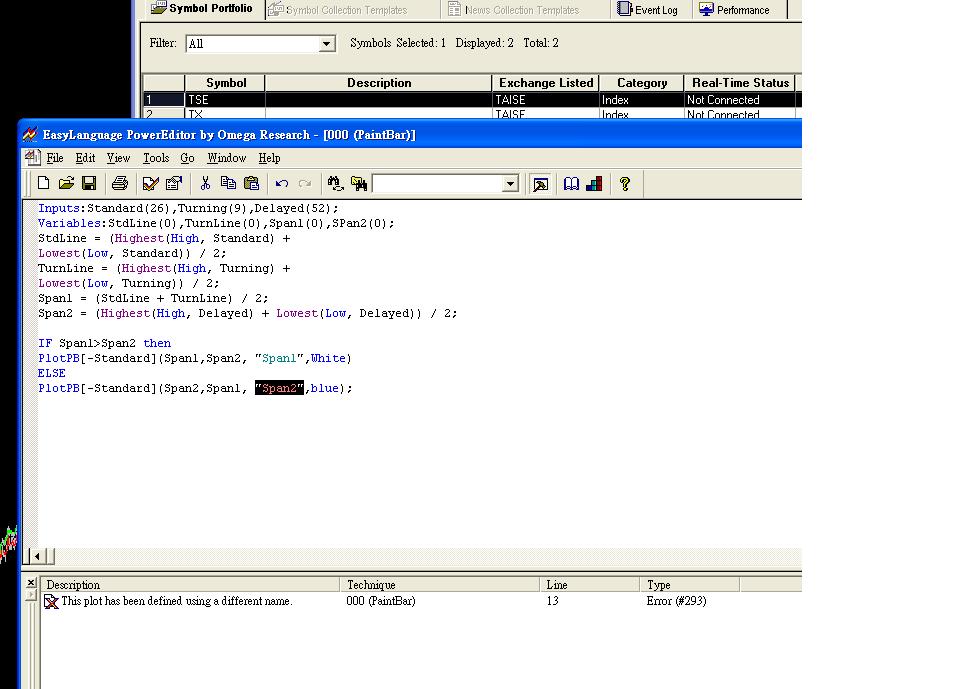Sort by Exchange Listed column header
Screen dimensions: 960x689
[x=546, y=83]
